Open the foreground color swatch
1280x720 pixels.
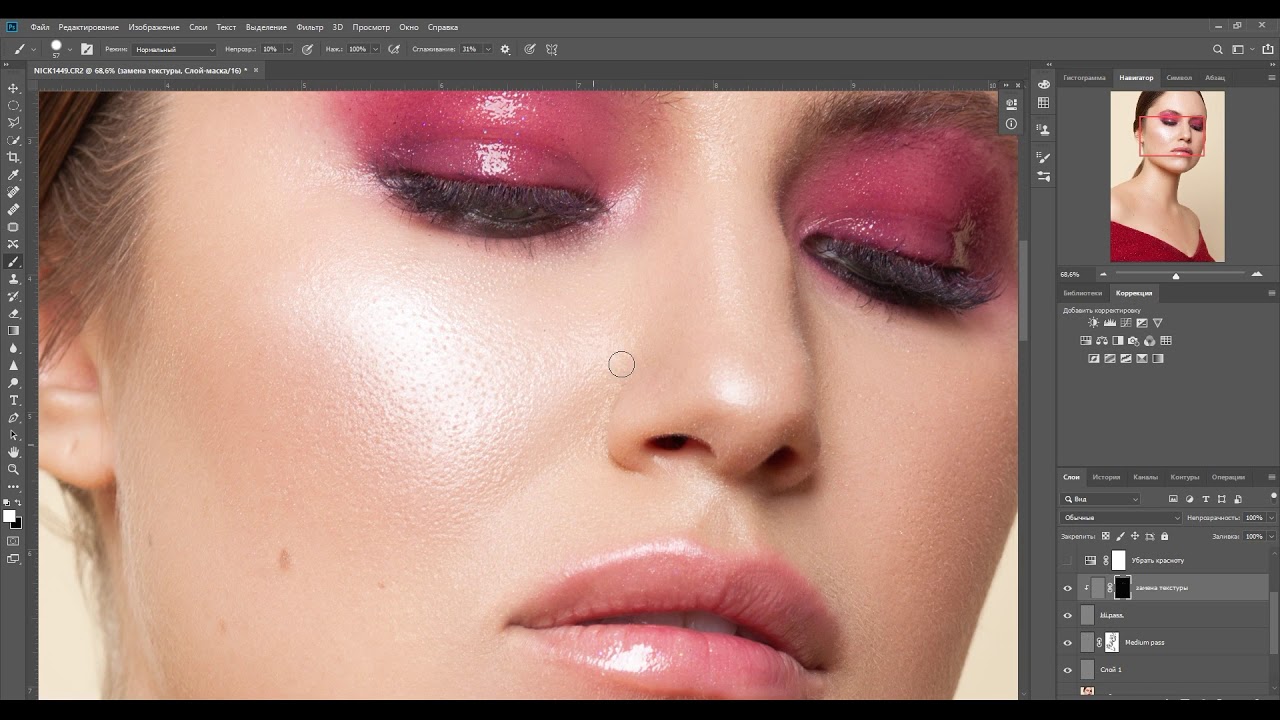(9, 516)
